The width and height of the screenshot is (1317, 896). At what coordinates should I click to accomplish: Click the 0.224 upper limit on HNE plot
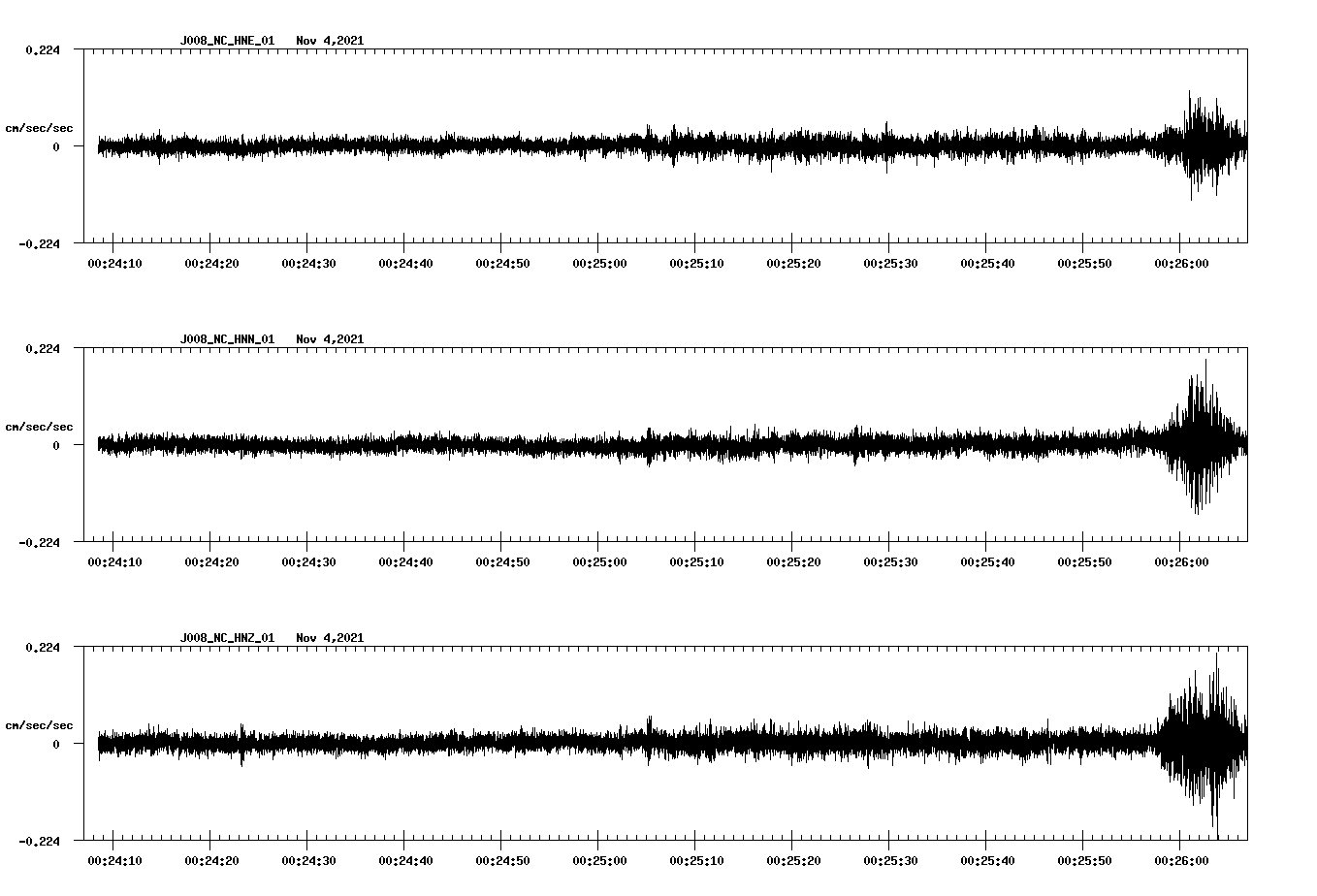tap(43, 50)
